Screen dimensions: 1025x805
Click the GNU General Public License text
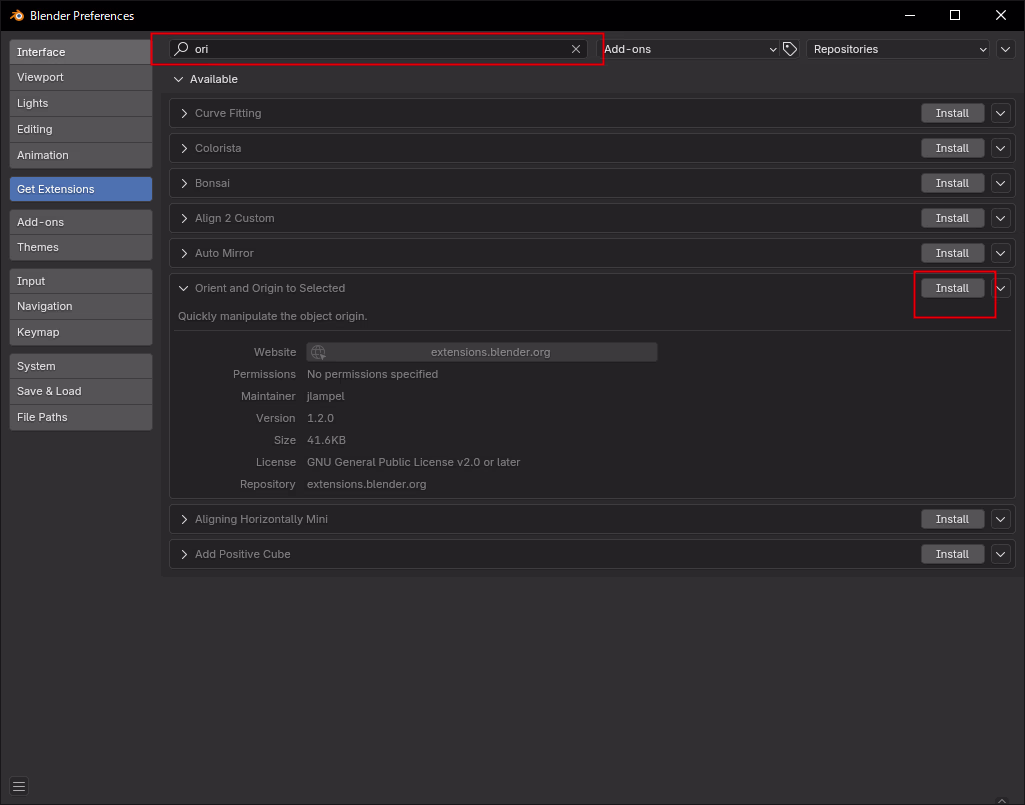(x=413, y=462)
